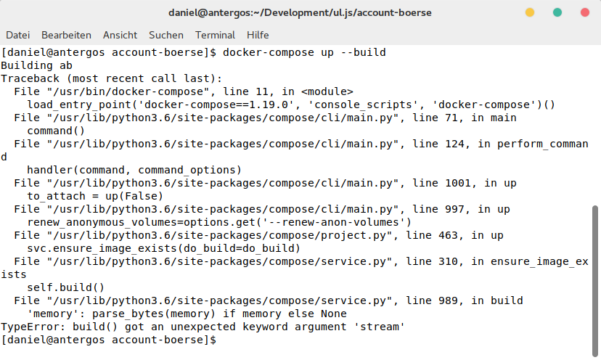Click the scrollbar track above the thumb

tap(595, 127)
